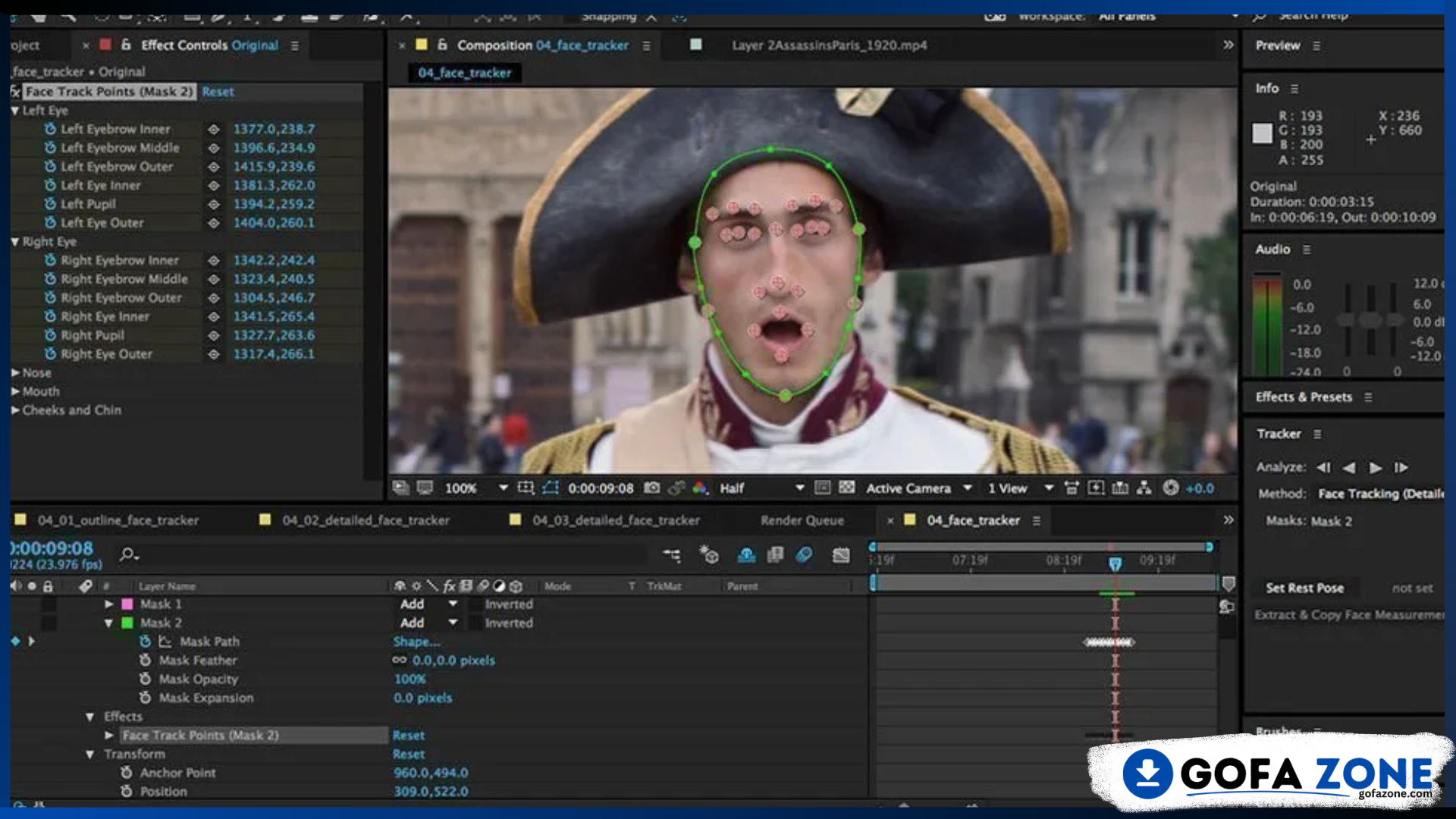Click the Shape... link for Mask Path
The image size is (1456, 819).
[x=416, y=642]
